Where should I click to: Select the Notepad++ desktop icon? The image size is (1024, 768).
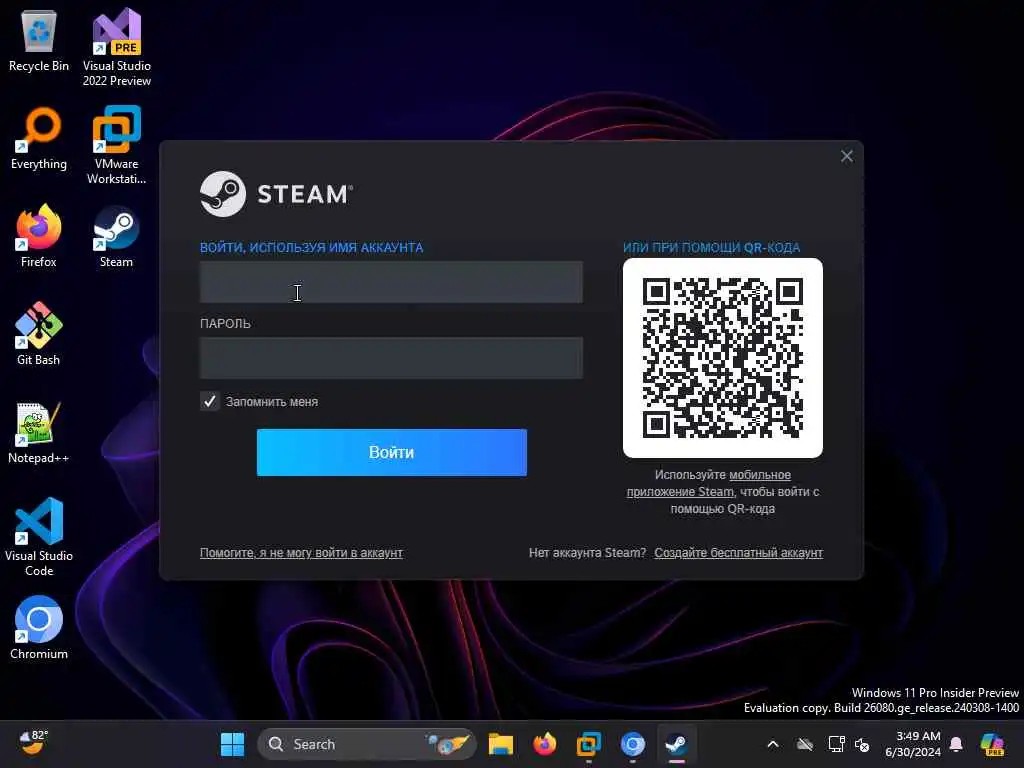point(39,432)
